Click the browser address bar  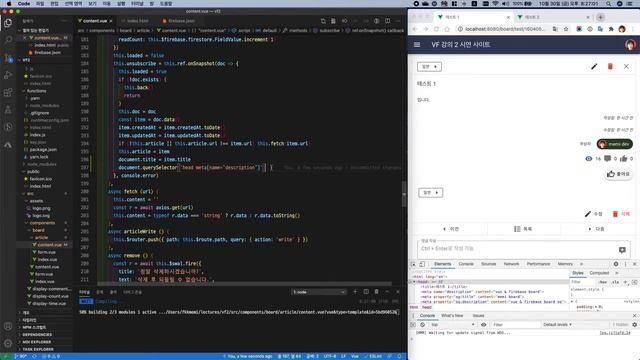(x=504, y=29)
